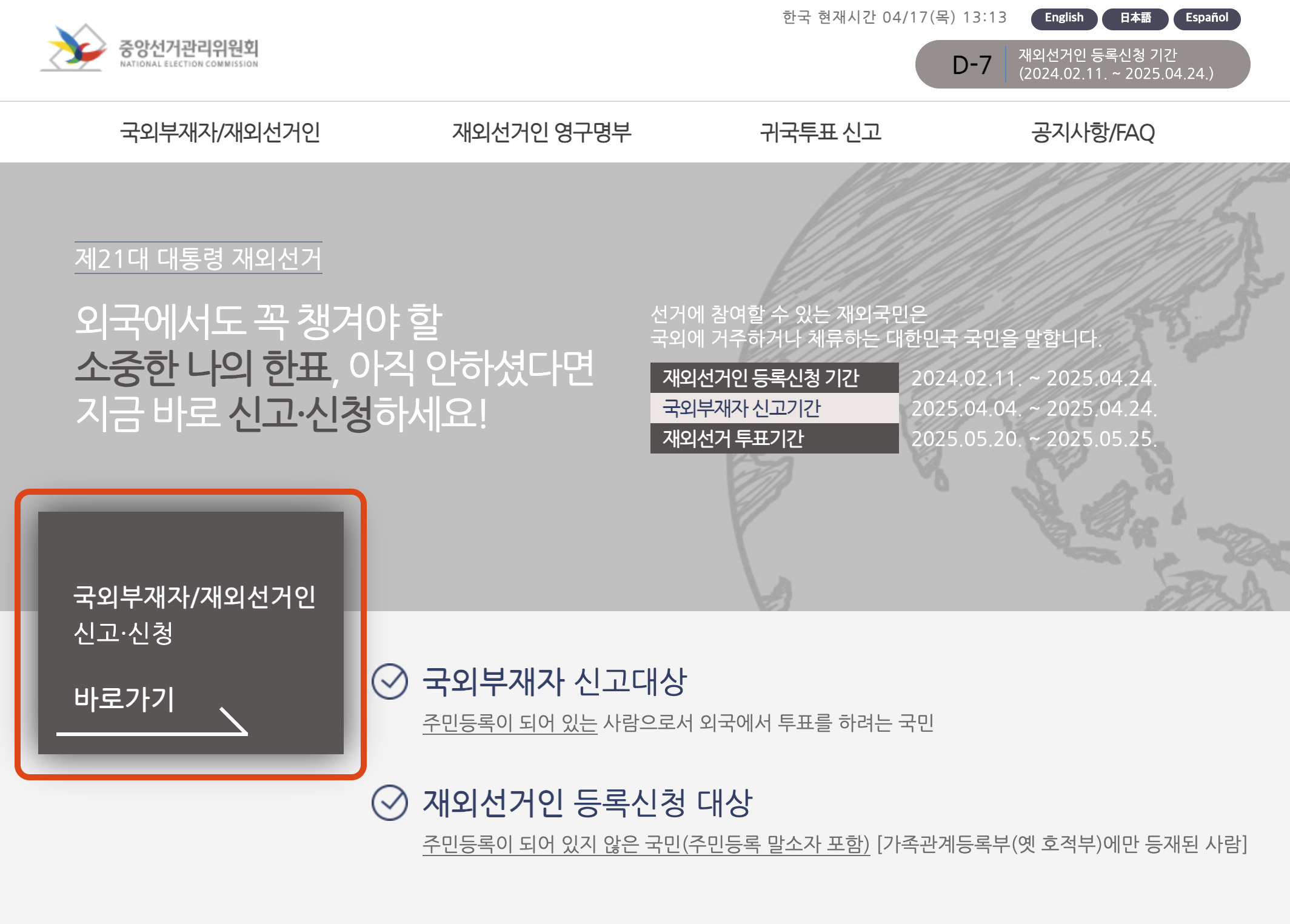
Task: Click the 재외선거인 등록신청 대상 heading
Action: [587, 803]
